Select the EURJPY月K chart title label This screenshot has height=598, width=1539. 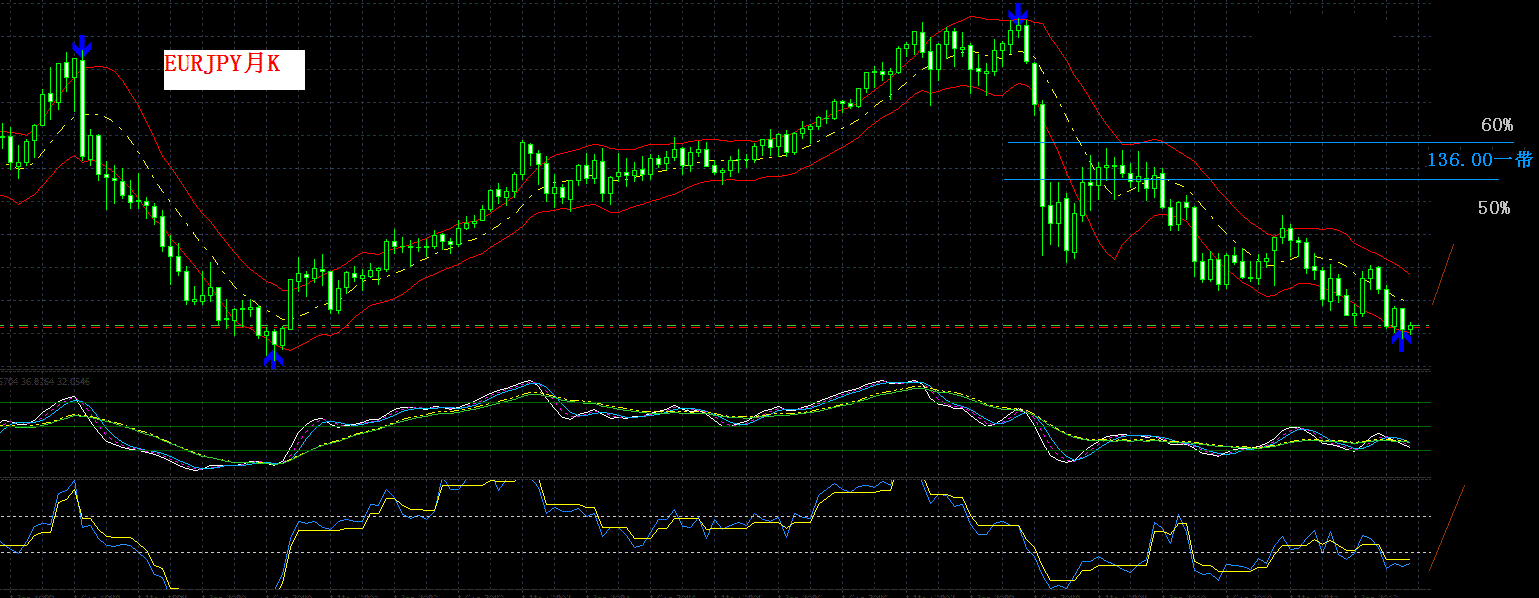coord(234,70)
